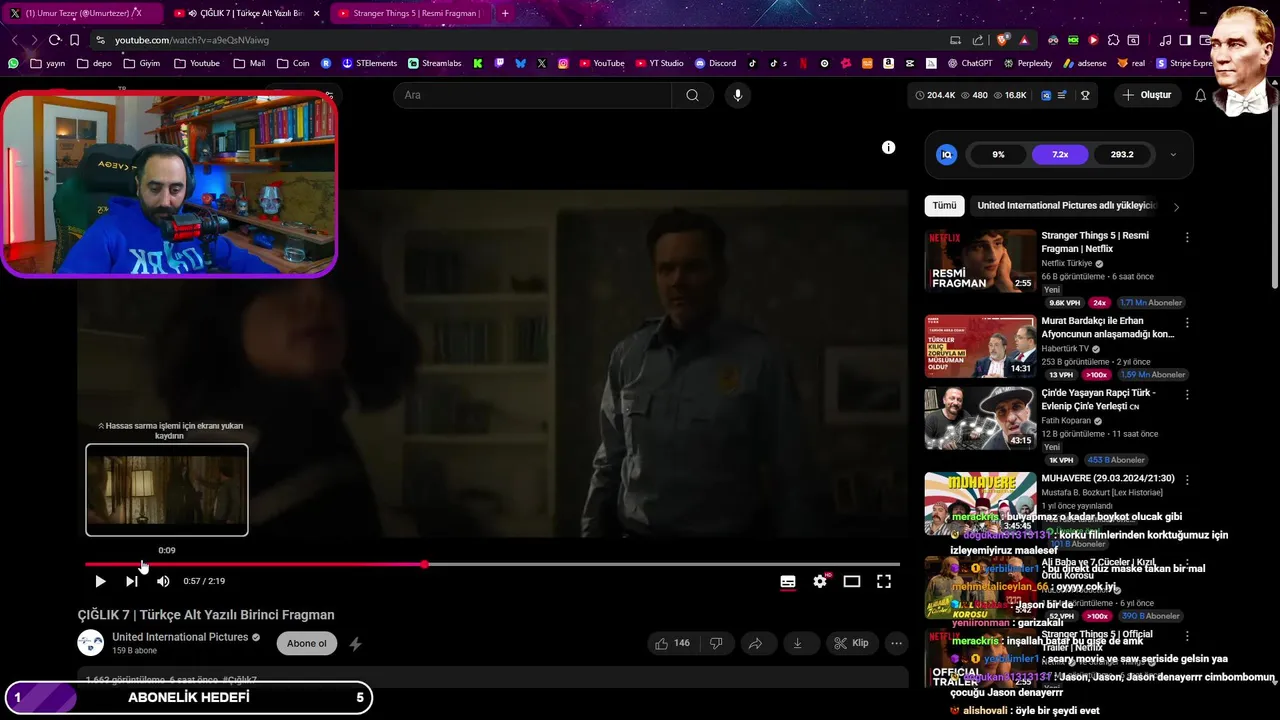Open the three-dot more actions menu under video
The width and height of the screenshot is (1280, 720).
(x=897, y=643)
